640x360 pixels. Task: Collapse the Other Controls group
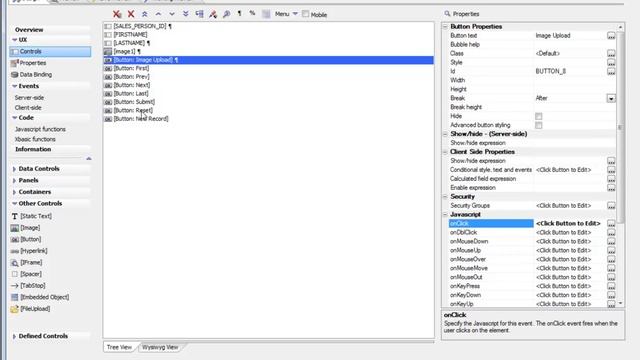click(x=15, y=203)
